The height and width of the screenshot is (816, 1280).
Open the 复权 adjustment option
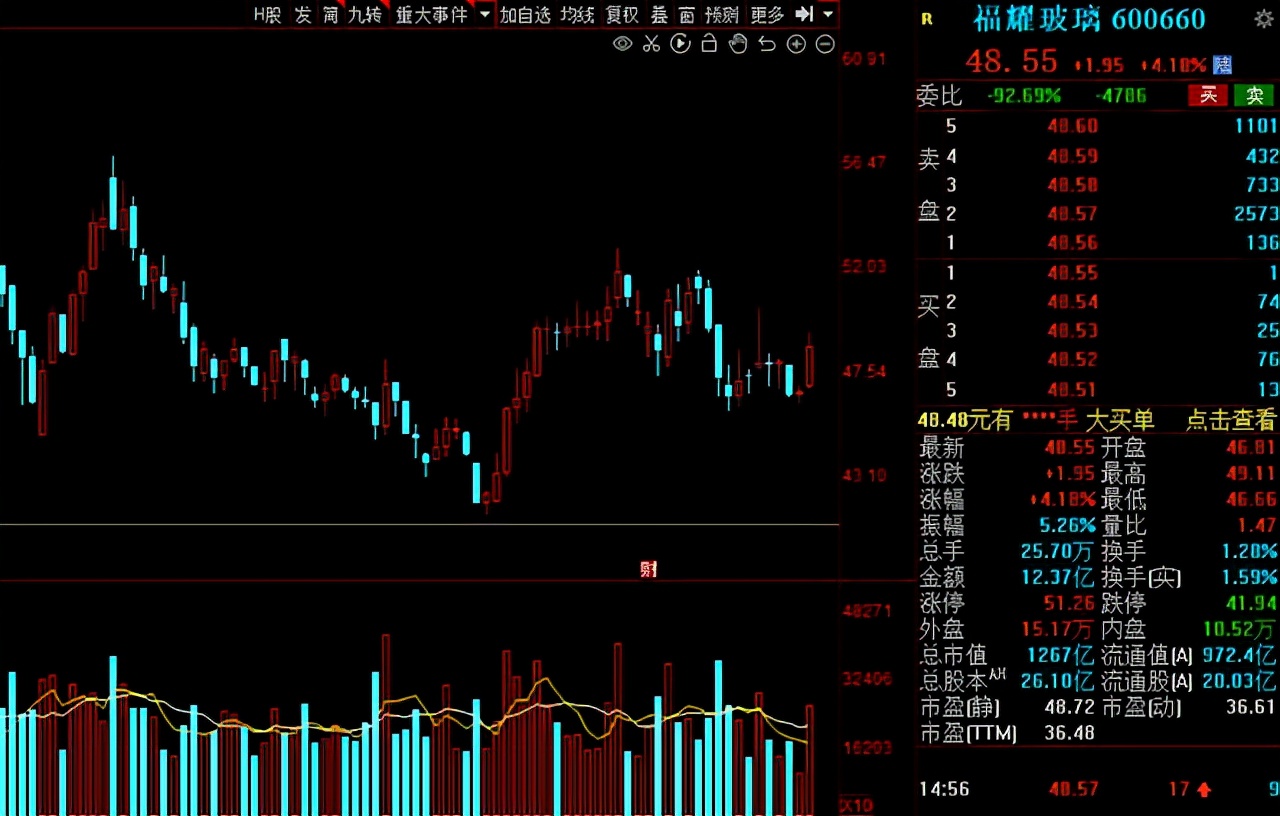pyautogui.click(x=622, y=14)
